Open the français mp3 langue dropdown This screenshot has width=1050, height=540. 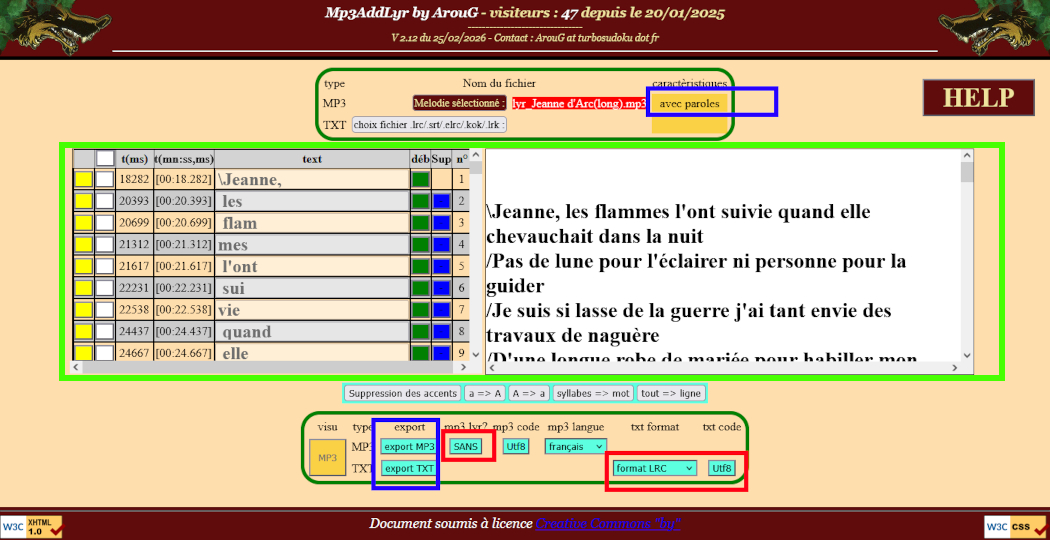coord(575,446)
